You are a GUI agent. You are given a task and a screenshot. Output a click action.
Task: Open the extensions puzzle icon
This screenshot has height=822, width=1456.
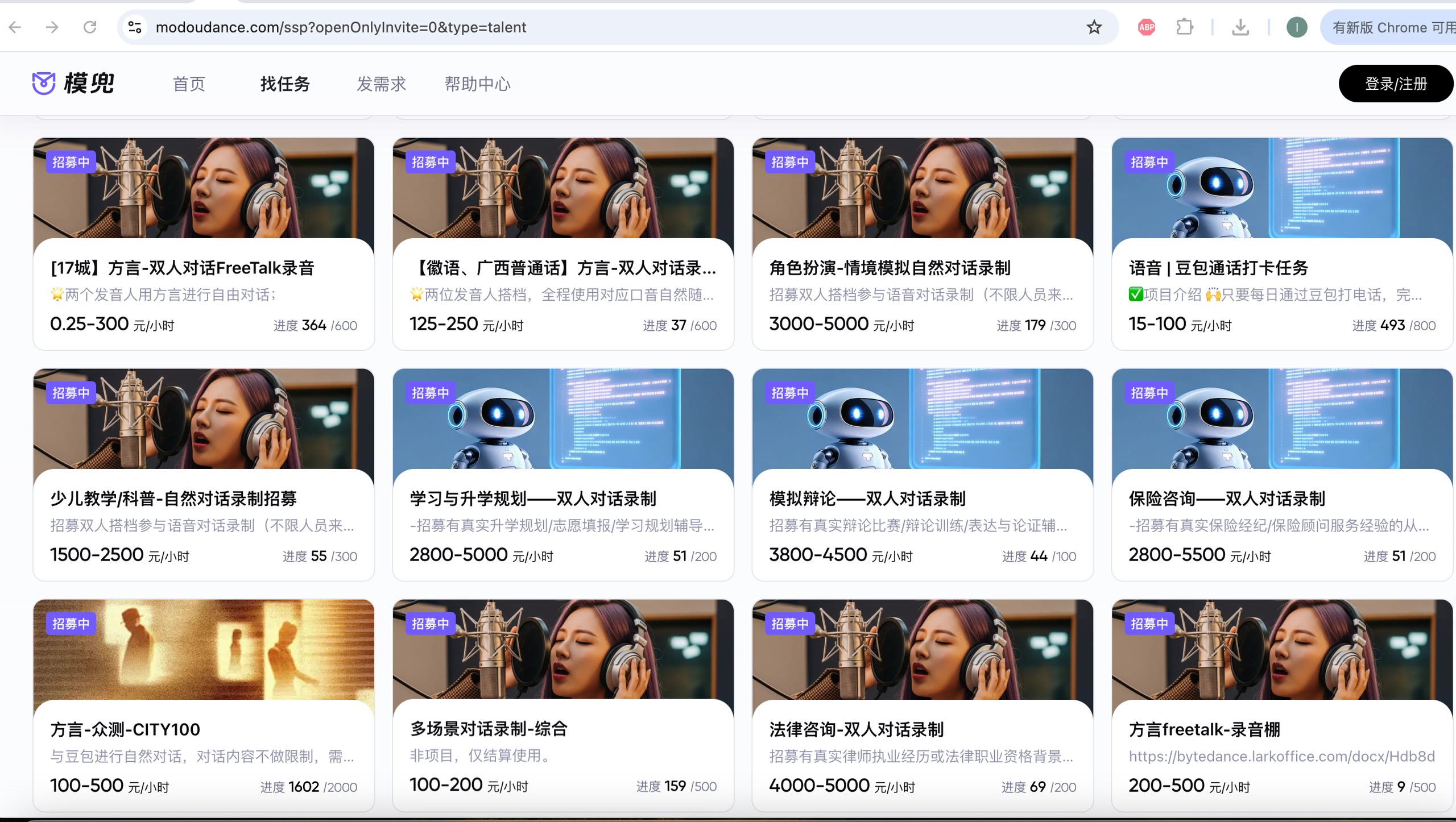pyautogui.click(x=1185, y=27)
